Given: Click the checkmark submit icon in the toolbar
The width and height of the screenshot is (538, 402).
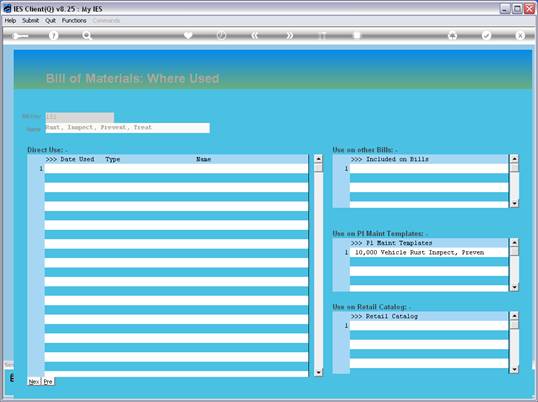Looking at the screenshot, I should pos(486,35).
